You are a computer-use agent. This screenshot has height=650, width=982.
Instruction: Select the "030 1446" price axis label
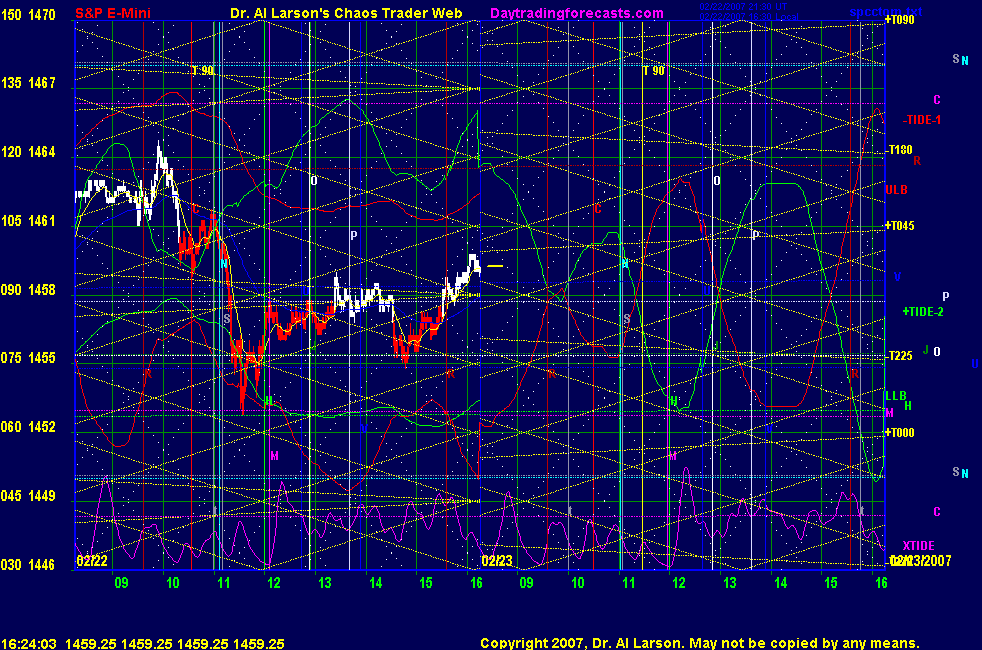28,564
